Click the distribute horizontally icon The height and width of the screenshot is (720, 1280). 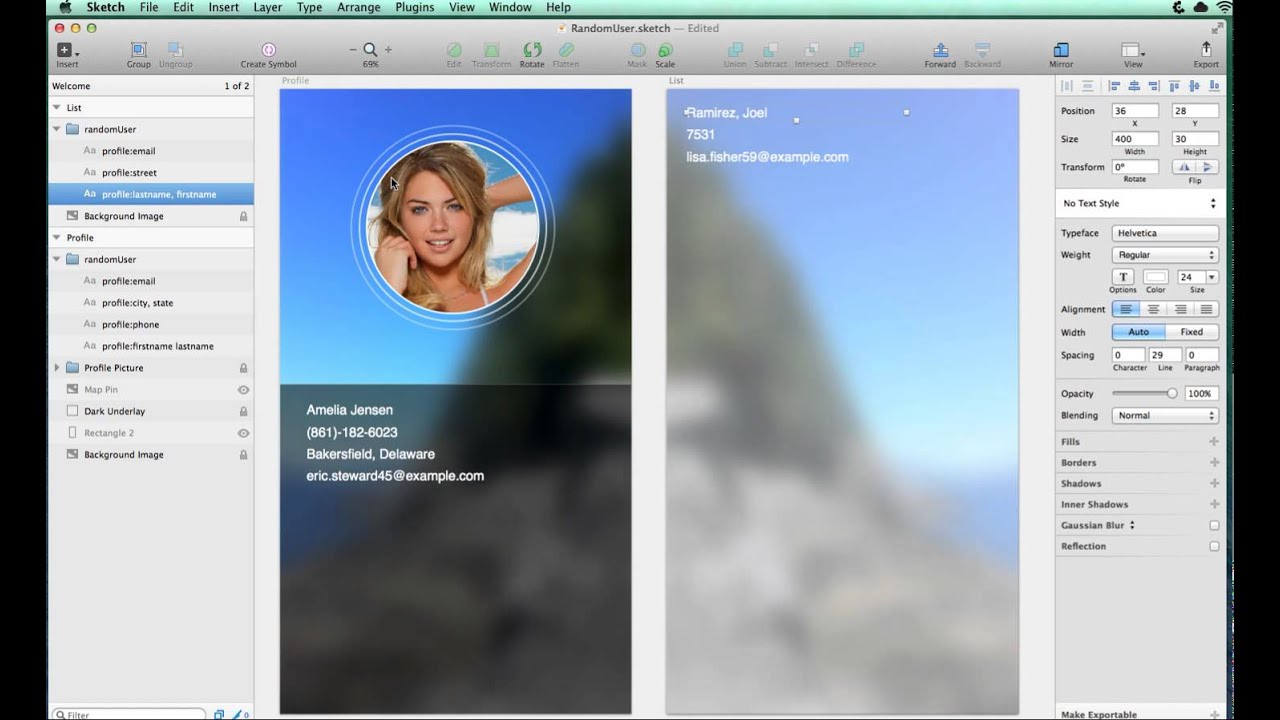pos(1067,86)
